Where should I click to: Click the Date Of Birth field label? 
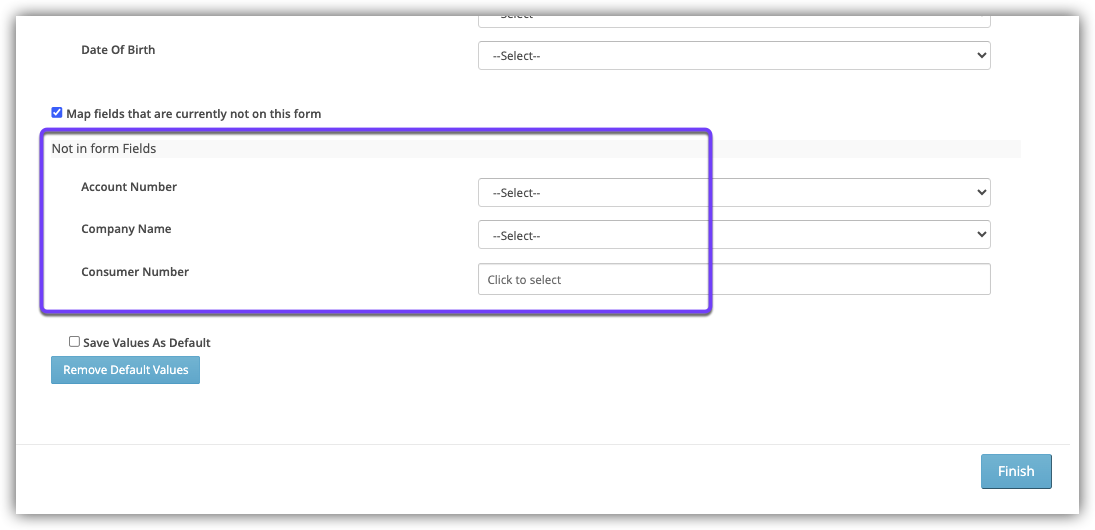pos(118,50)
